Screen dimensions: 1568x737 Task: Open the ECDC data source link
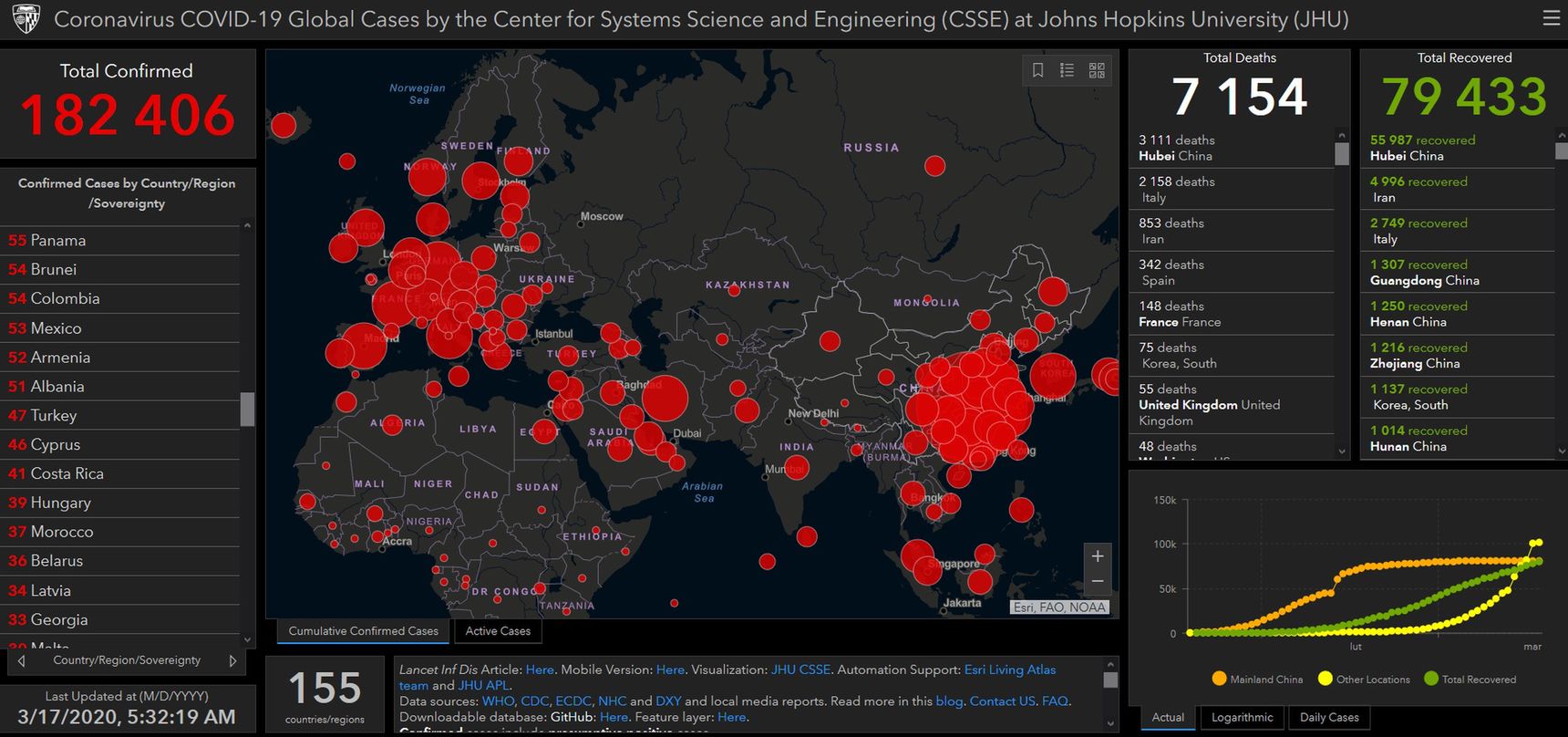pos(573,701)
